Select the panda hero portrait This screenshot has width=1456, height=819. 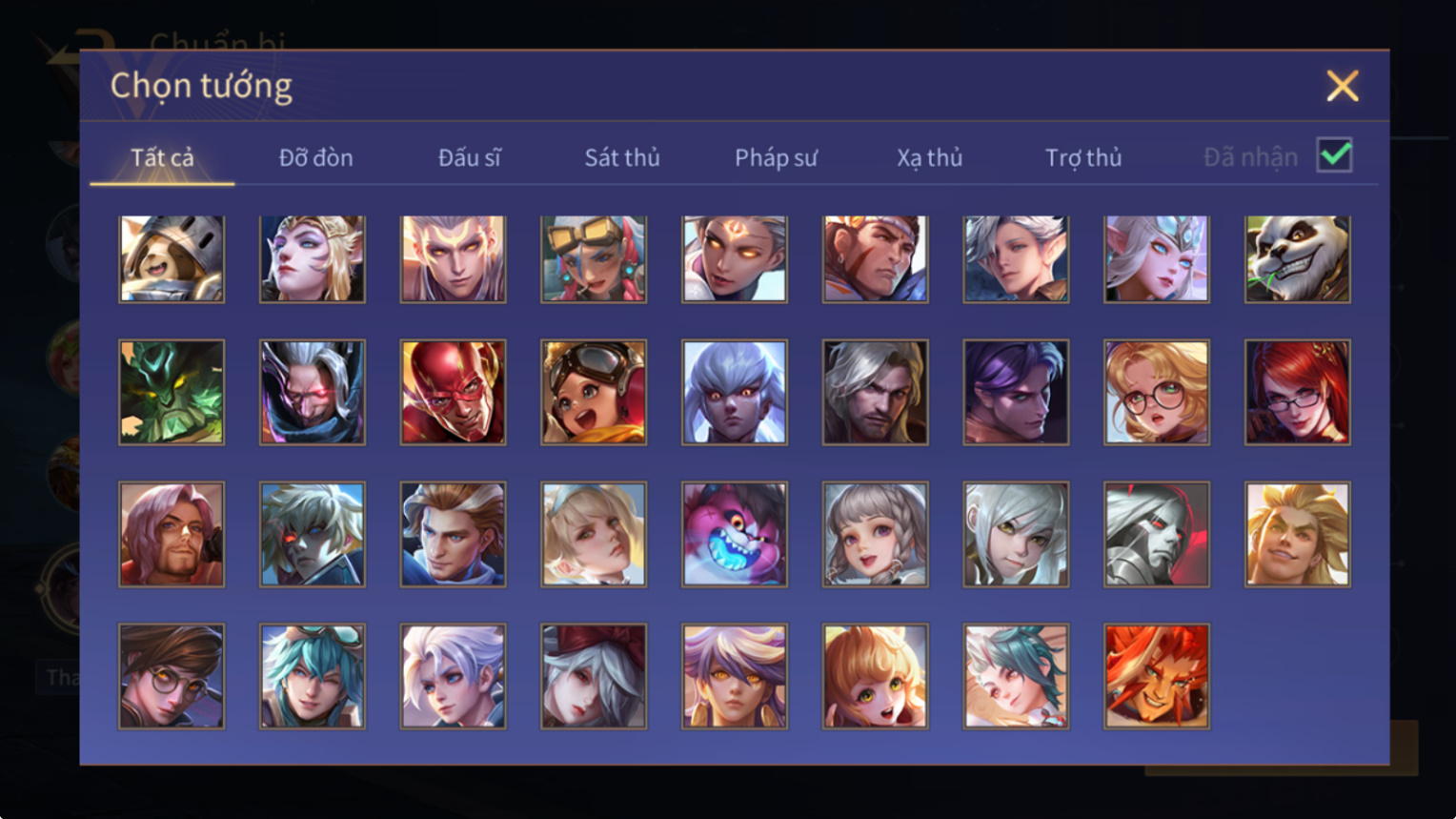click(1297, 259)
